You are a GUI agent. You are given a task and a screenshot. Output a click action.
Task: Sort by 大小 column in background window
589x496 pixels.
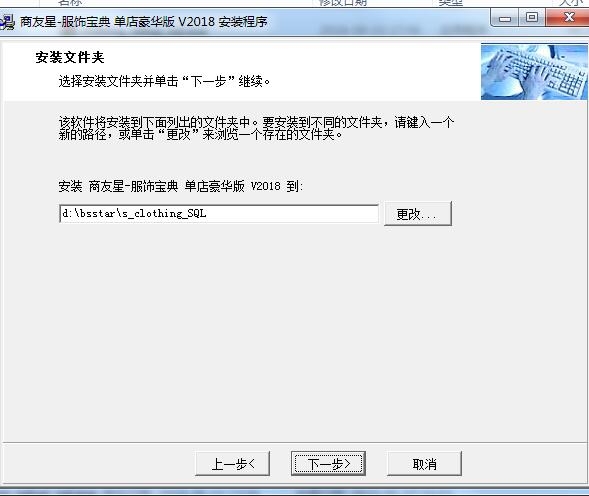[570, 3]
